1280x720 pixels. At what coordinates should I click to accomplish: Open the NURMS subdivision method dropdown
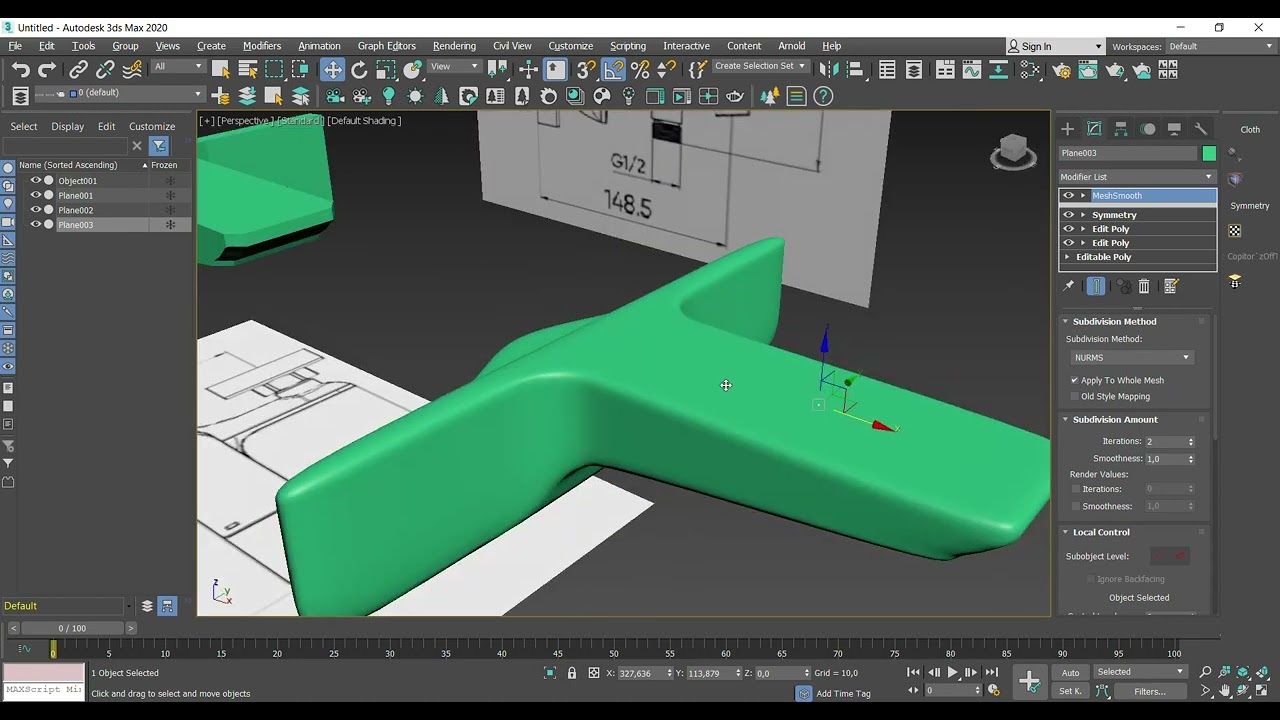point(1131,358)
